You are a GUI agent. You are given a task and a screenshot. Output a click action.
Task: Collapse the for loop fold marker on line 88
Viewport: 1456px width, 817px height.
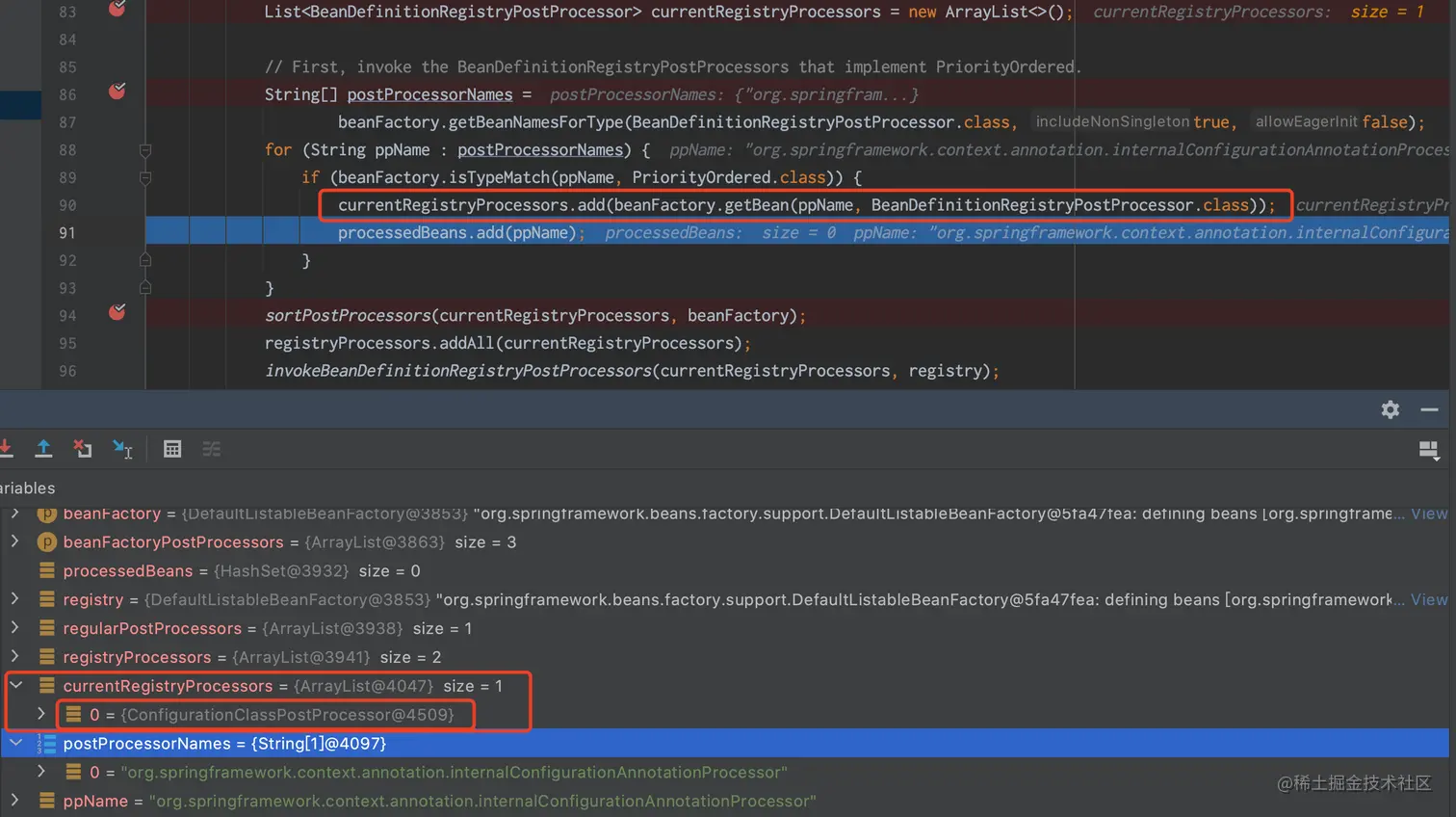145,150
